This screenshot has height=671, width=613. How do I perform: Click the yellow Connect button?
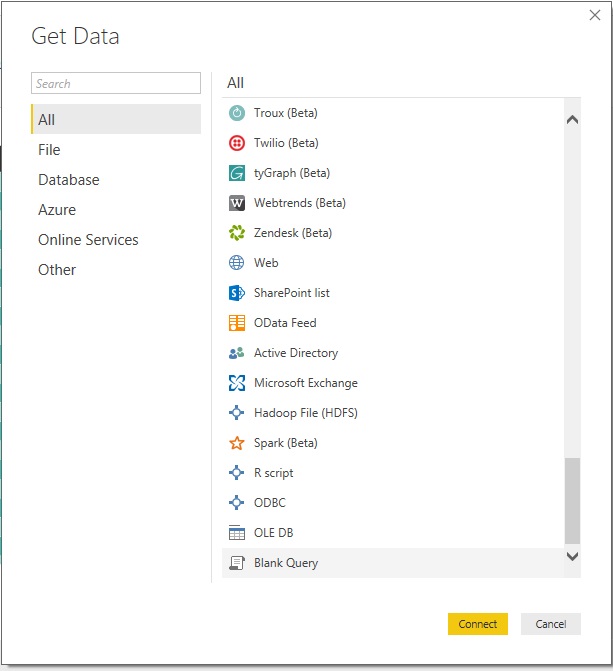478,624
